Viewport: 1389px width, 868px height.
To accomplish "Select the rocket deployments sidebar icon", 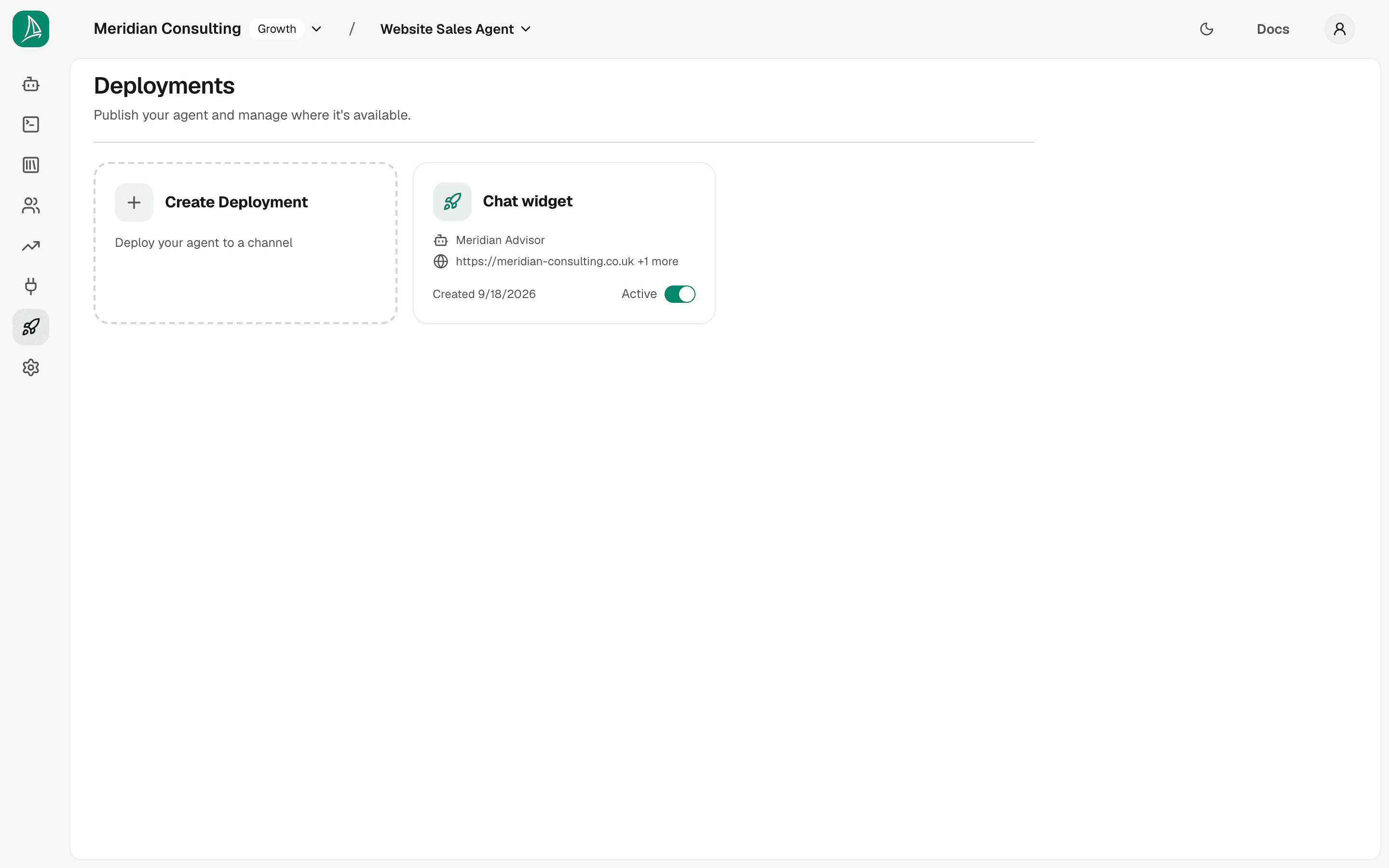I will click(31, 327).
